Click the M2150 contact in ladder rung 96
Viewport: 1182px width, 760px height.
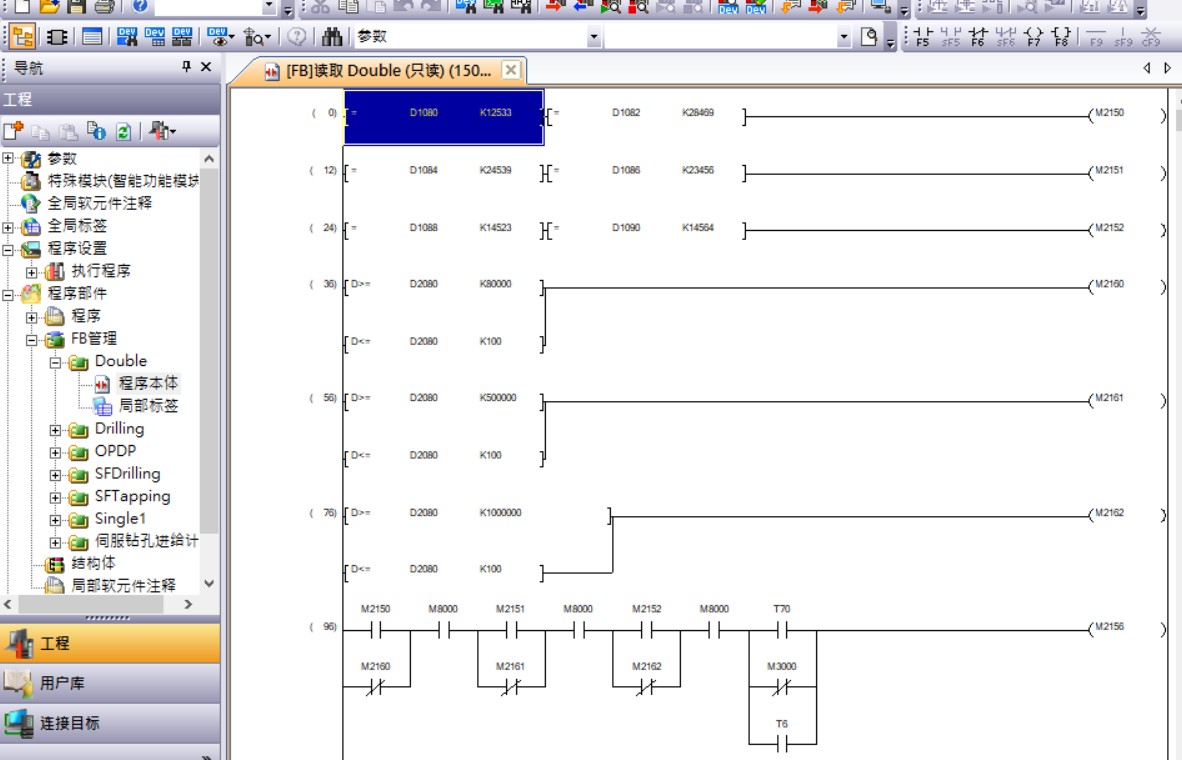376,631
